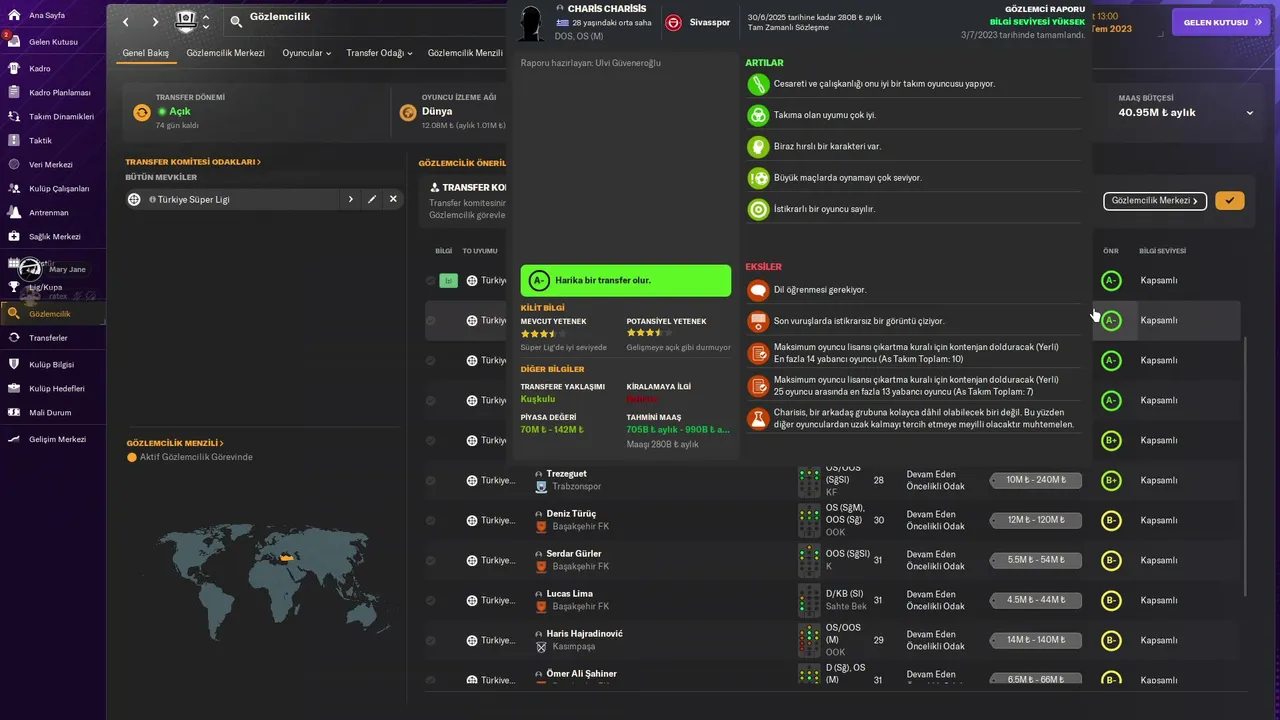This screenshot has height=720, width=1280.
Task: Open Sağlık Merkezi
Action: (55, 237)
